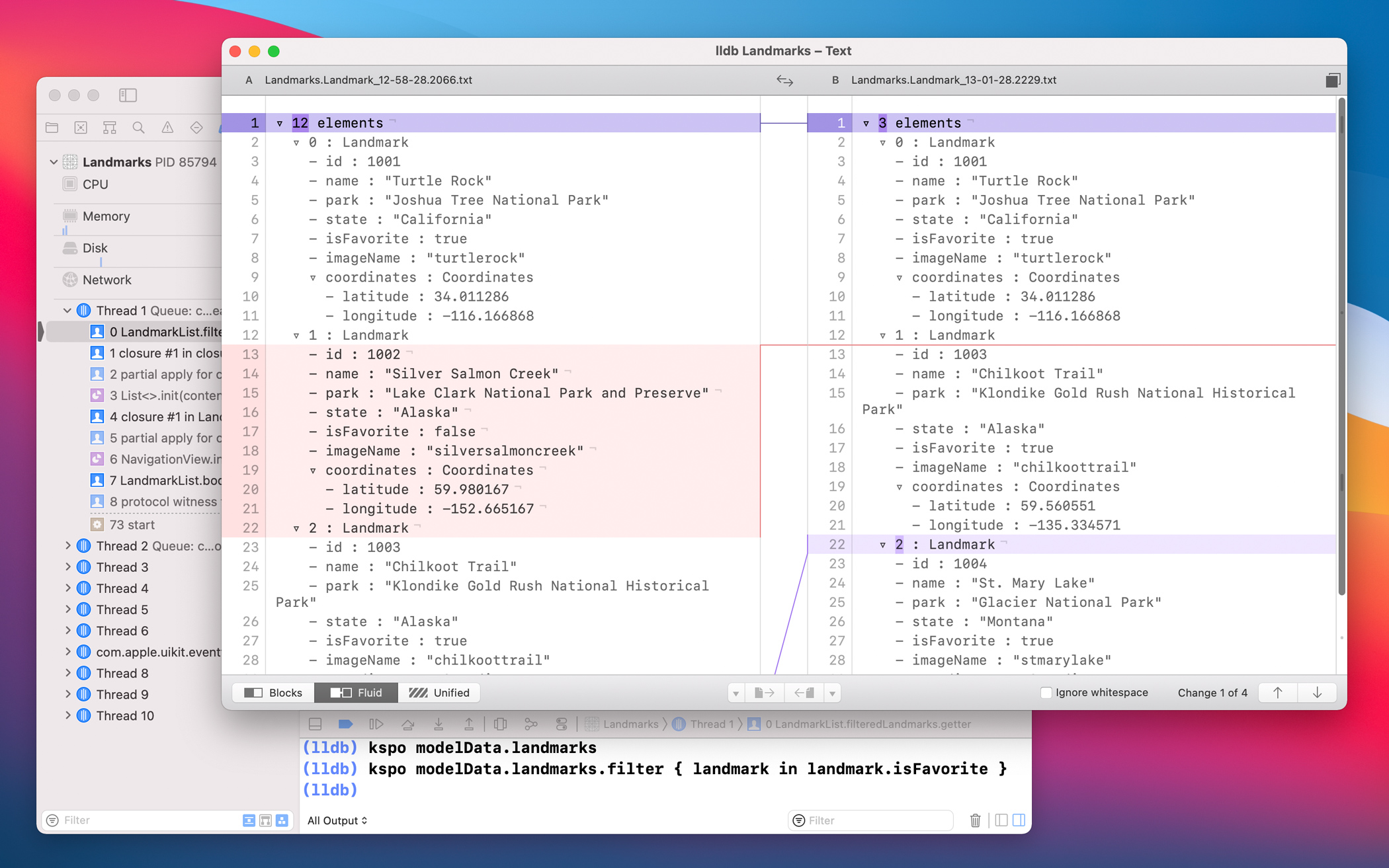Collapse the Thread 1 disclosure arrow
The width and height of the screenshot is (1389, 868).
pyautogui.click(x=67, y=310)
